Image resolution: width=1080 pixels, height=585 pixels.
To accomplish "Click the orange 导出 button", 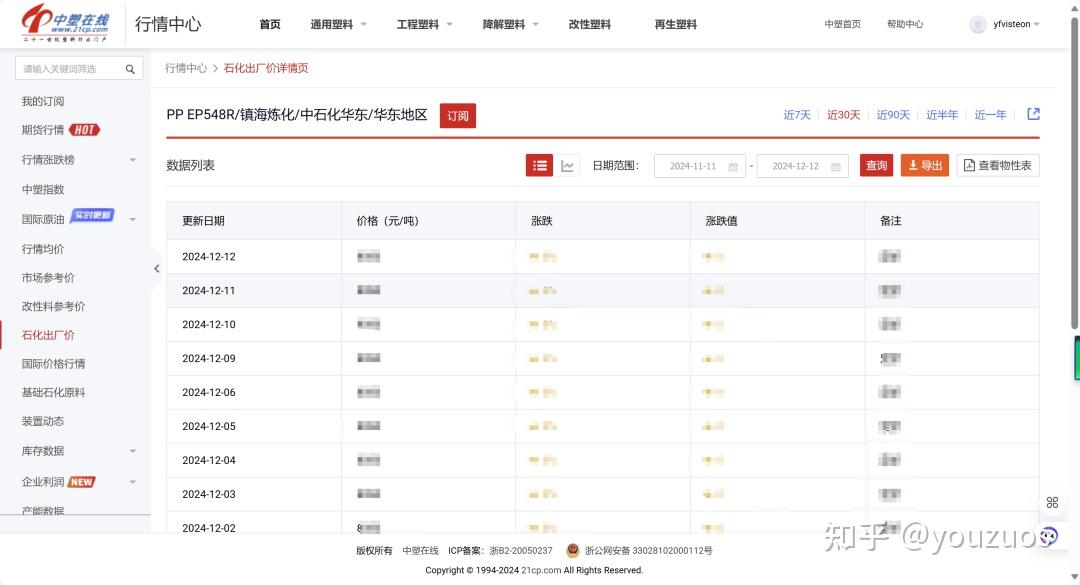I will pos(925,165).
